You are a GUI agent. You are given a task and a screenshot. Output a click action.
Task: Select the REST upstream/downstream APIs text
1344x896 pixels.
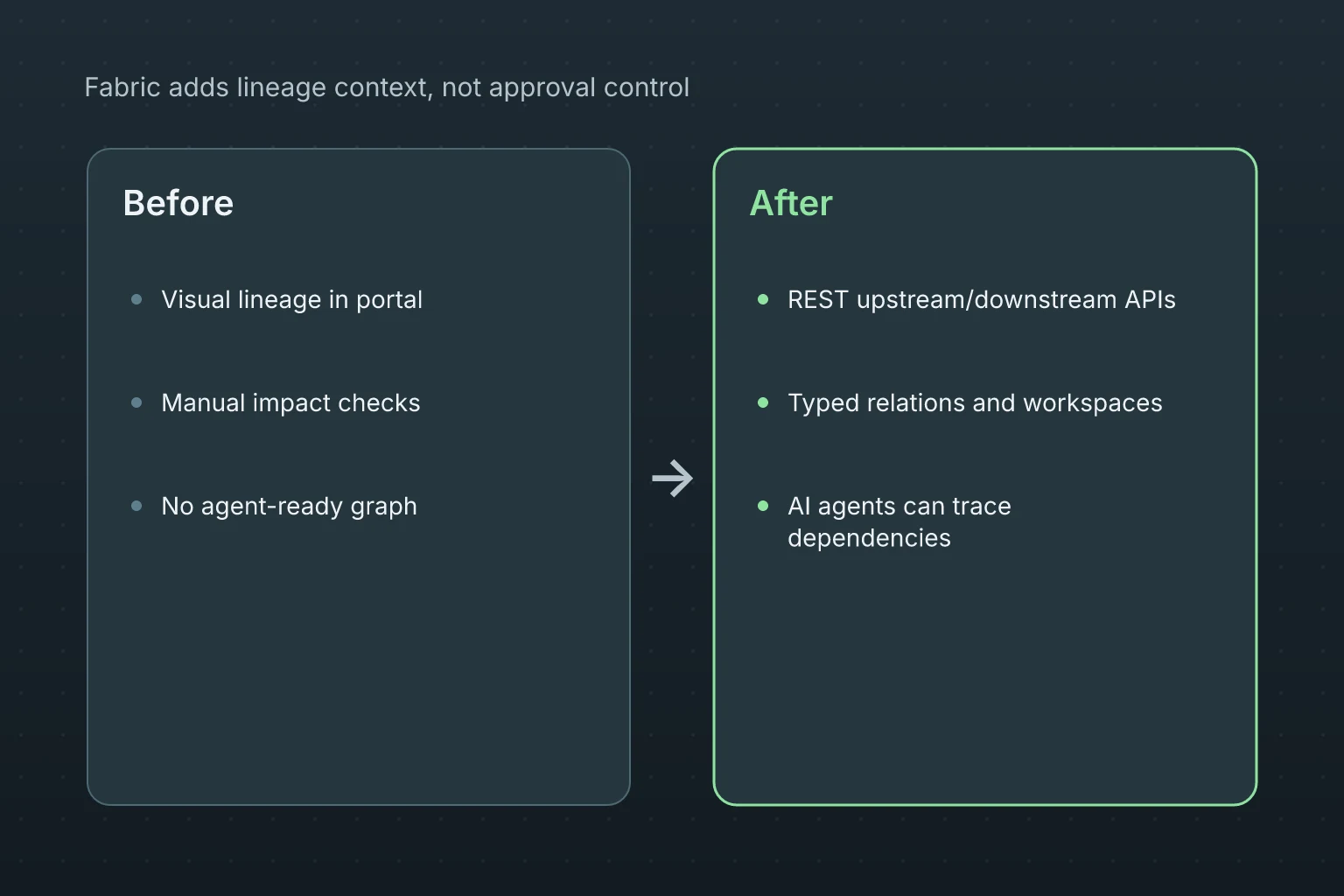click(981, 299)
